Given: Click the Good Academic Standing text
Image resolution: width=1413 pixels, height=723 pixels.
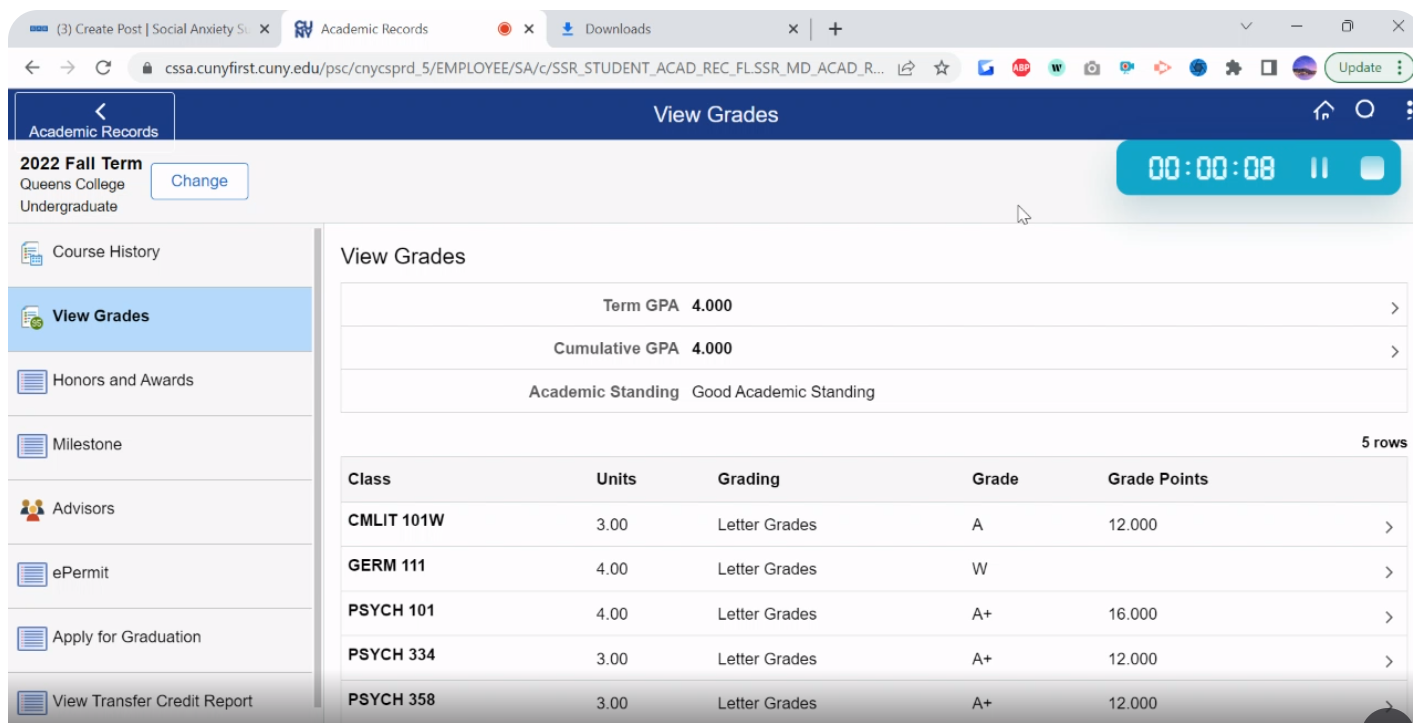Looking at the screenshot, I should pos(783,392).
